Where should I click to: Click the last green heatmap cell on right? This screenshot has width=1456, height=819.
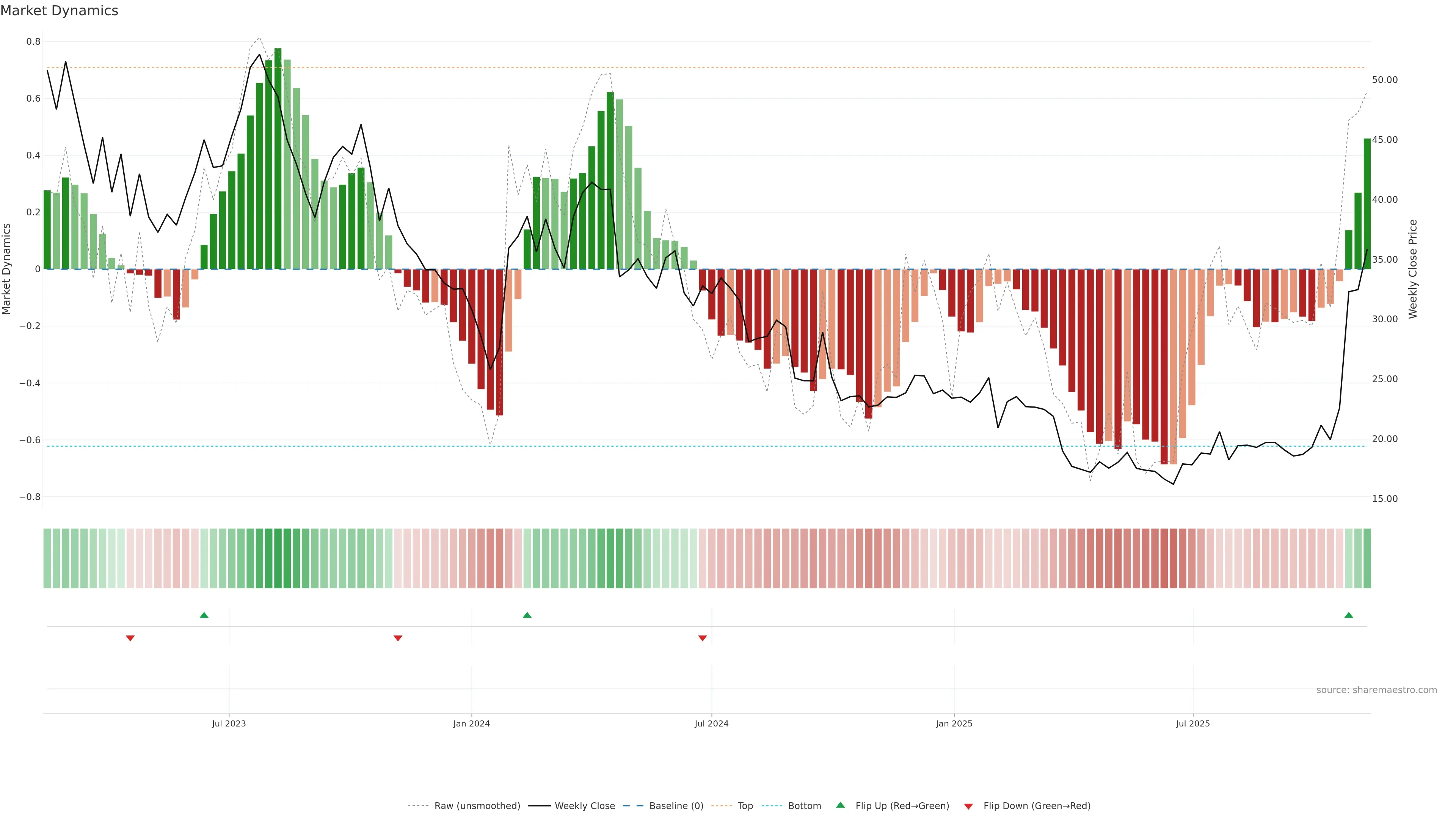1367,559
